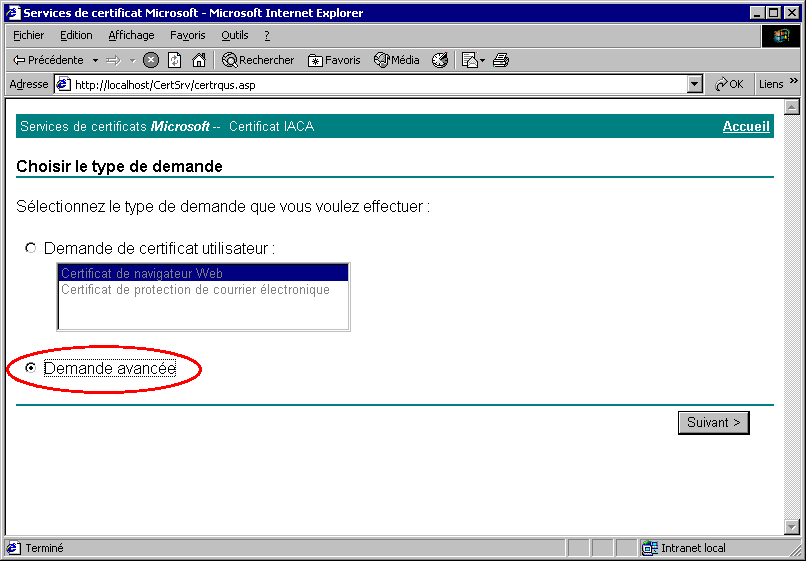Follow the Accueil link

pyautogui.click(x=746, y=126)
